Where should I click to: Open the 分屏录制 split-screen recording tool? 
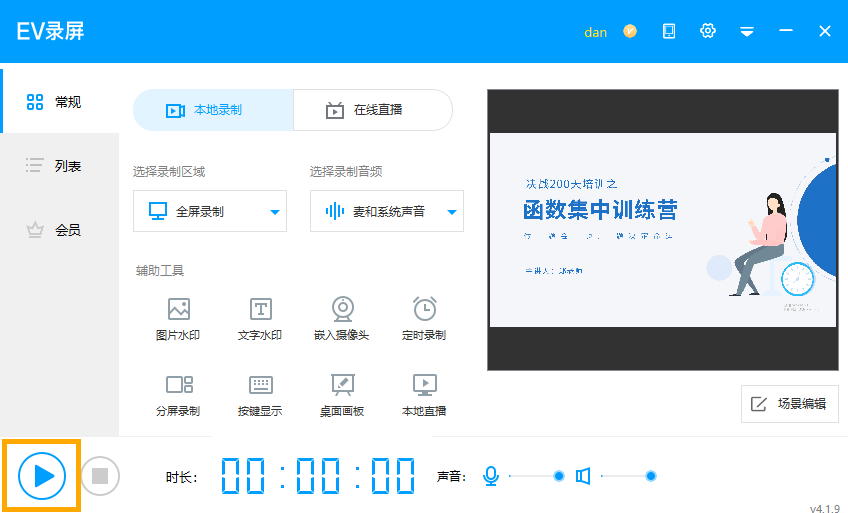[x=178, y=396]
